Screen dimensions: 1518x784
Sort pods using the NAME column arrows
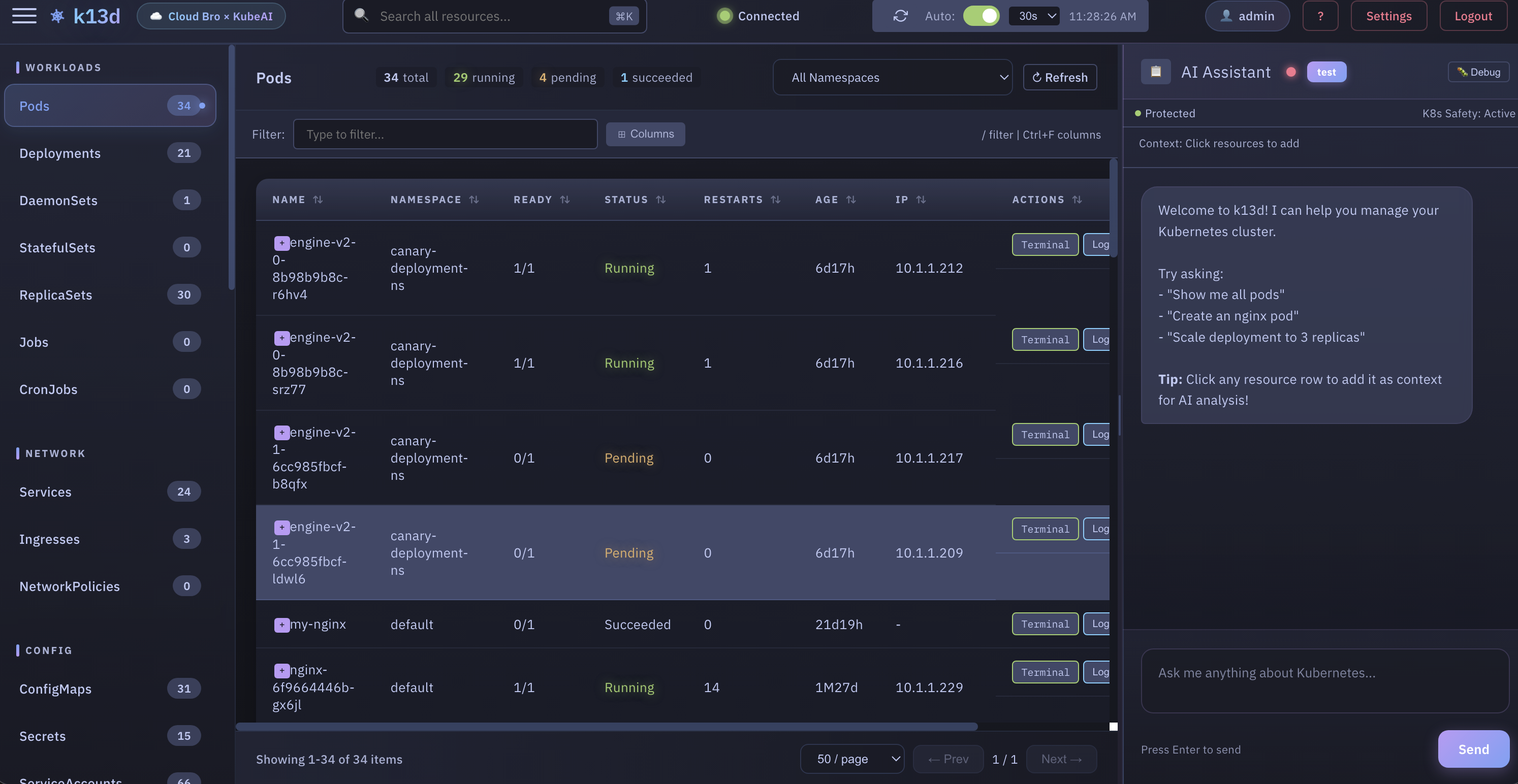click(318, 199)
